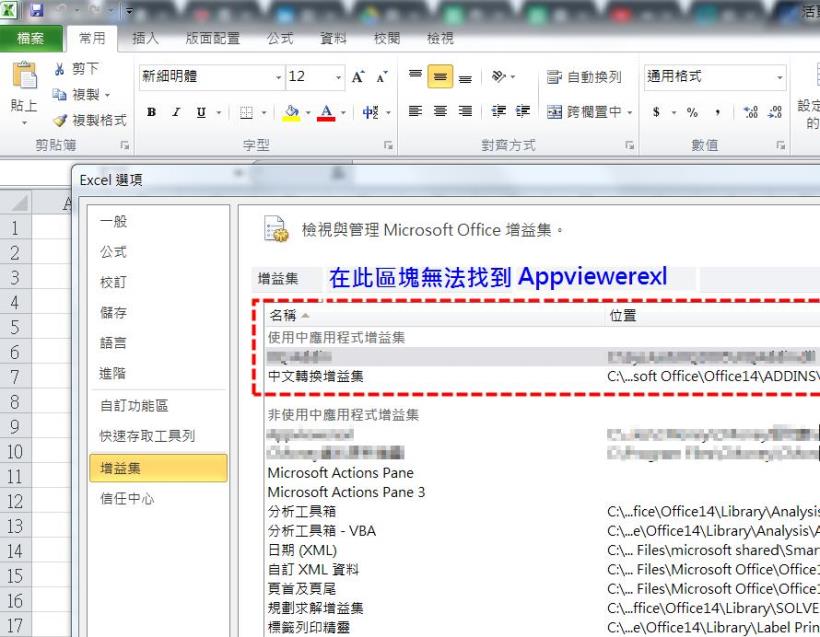Image resolution: width=820 pixels, height=637 pixels.
Task: Click the Cut scissors icon
Action: coord(59,69)
